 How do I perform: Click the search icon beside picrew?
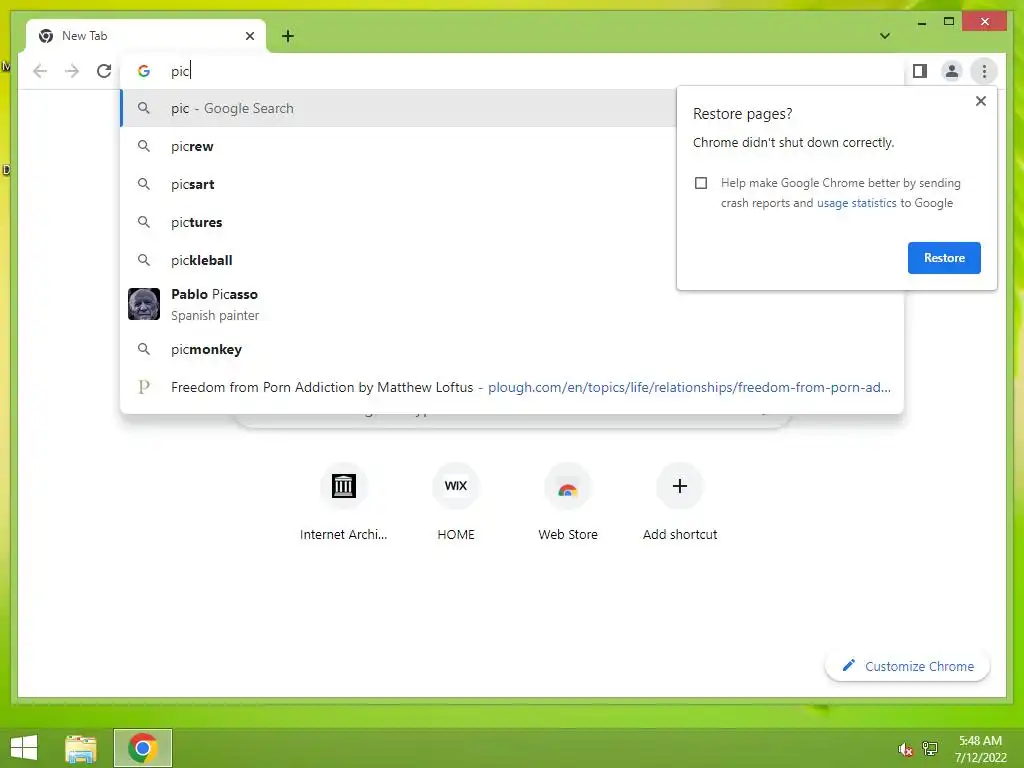(144, 146)
